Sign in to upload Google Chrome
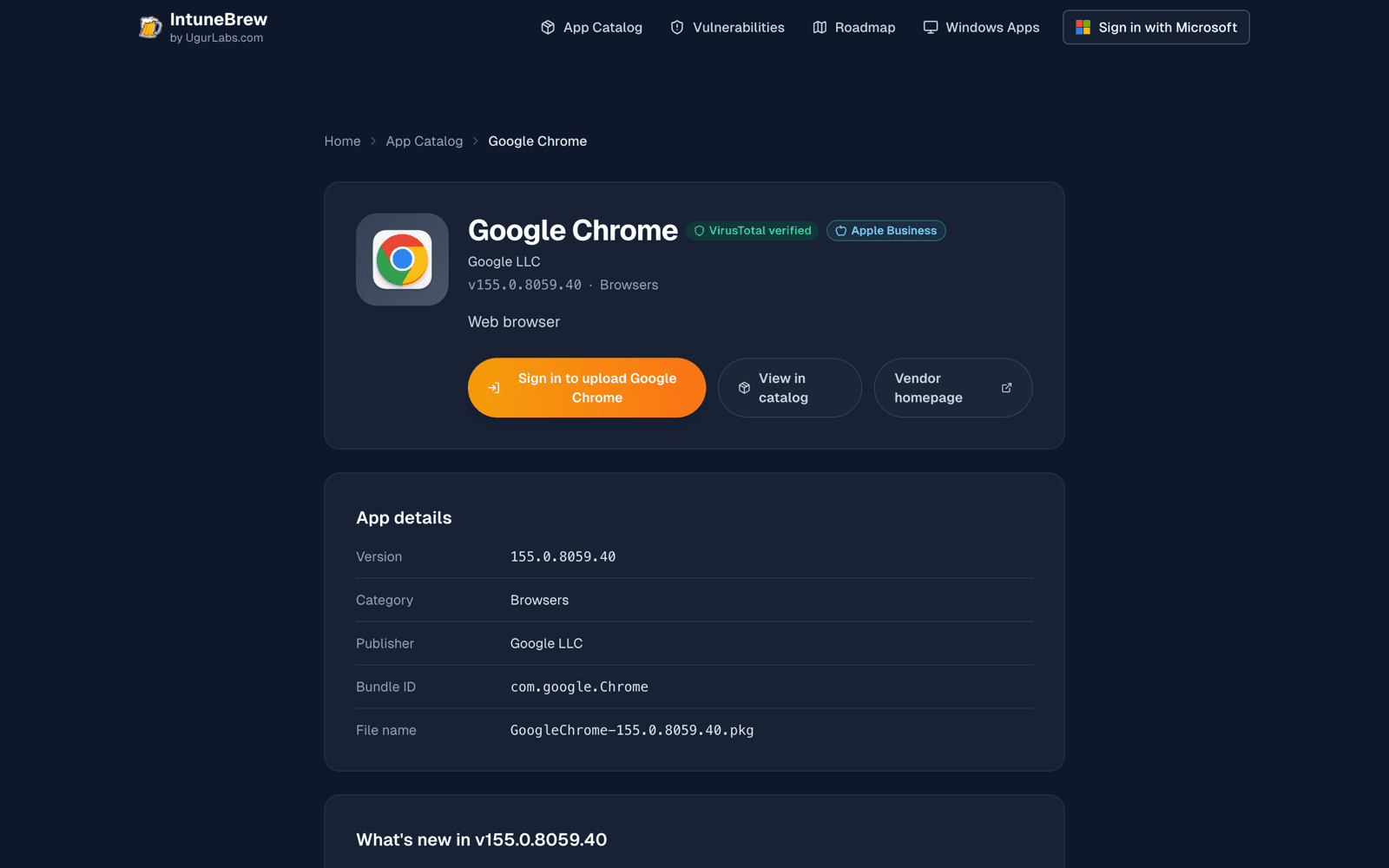The width and height of the screenshot is (1389, 868). click(587, 388)
